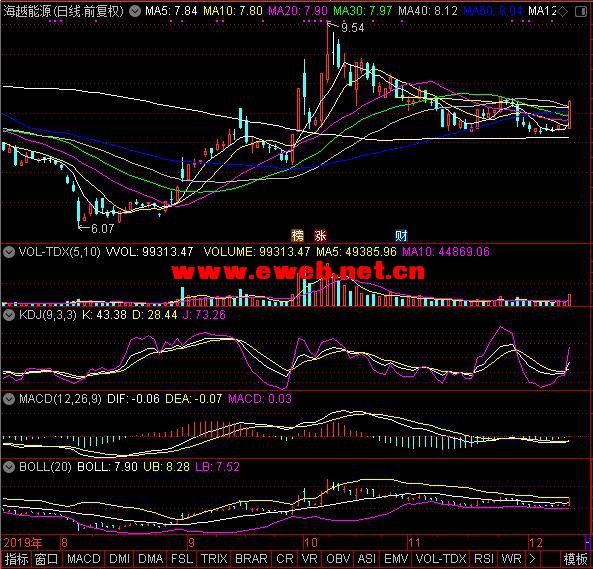Open the MACD panel dropdown arrow
Screen dimensions: 593x569
9,399
